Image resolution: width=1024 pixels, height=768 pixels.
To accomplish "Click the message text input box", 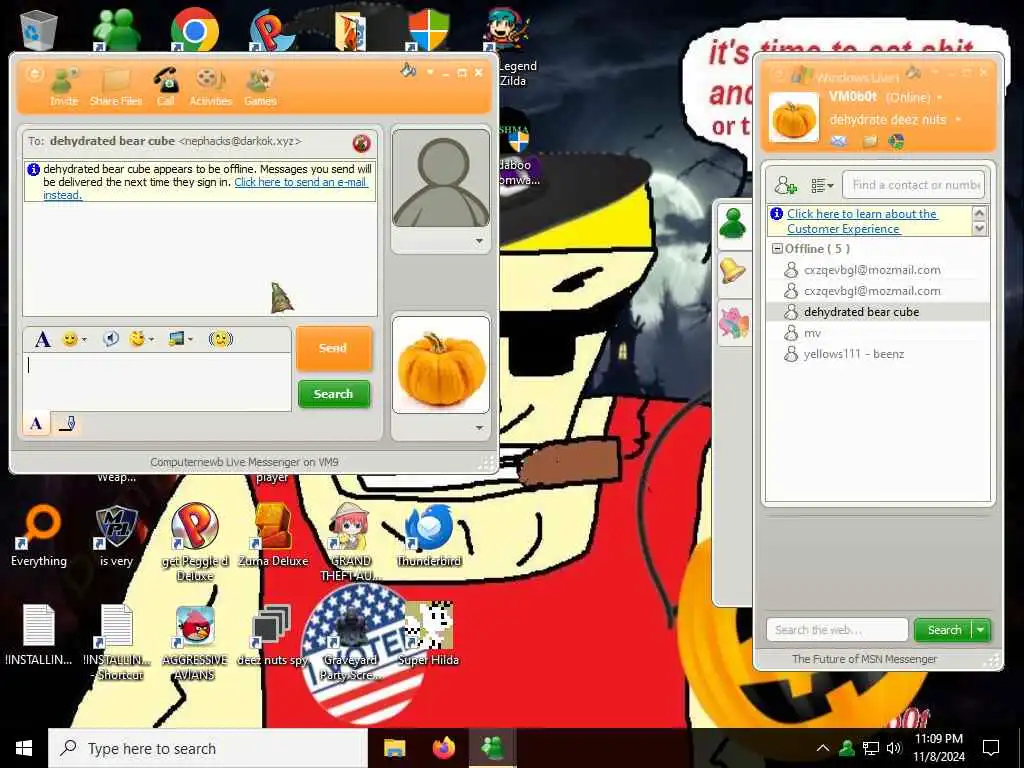I will (x=157, y=382).
